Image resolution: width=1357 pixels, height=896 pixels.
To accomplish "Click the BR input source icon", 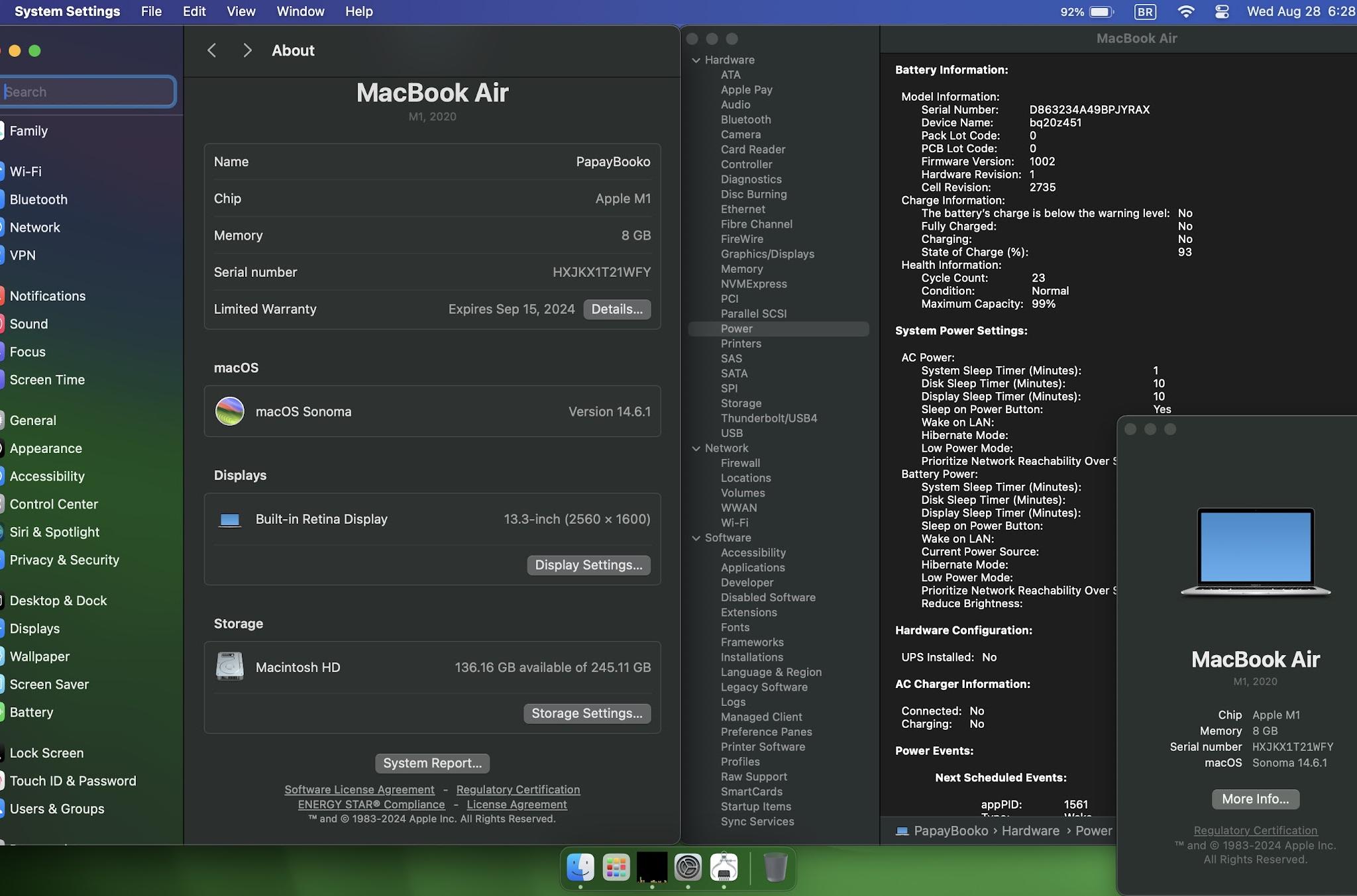I will tap(1145, 12).
